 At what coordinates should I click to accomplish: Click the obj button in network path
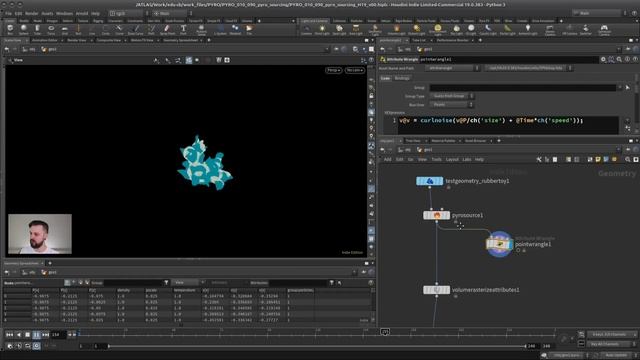pos(405,150)
